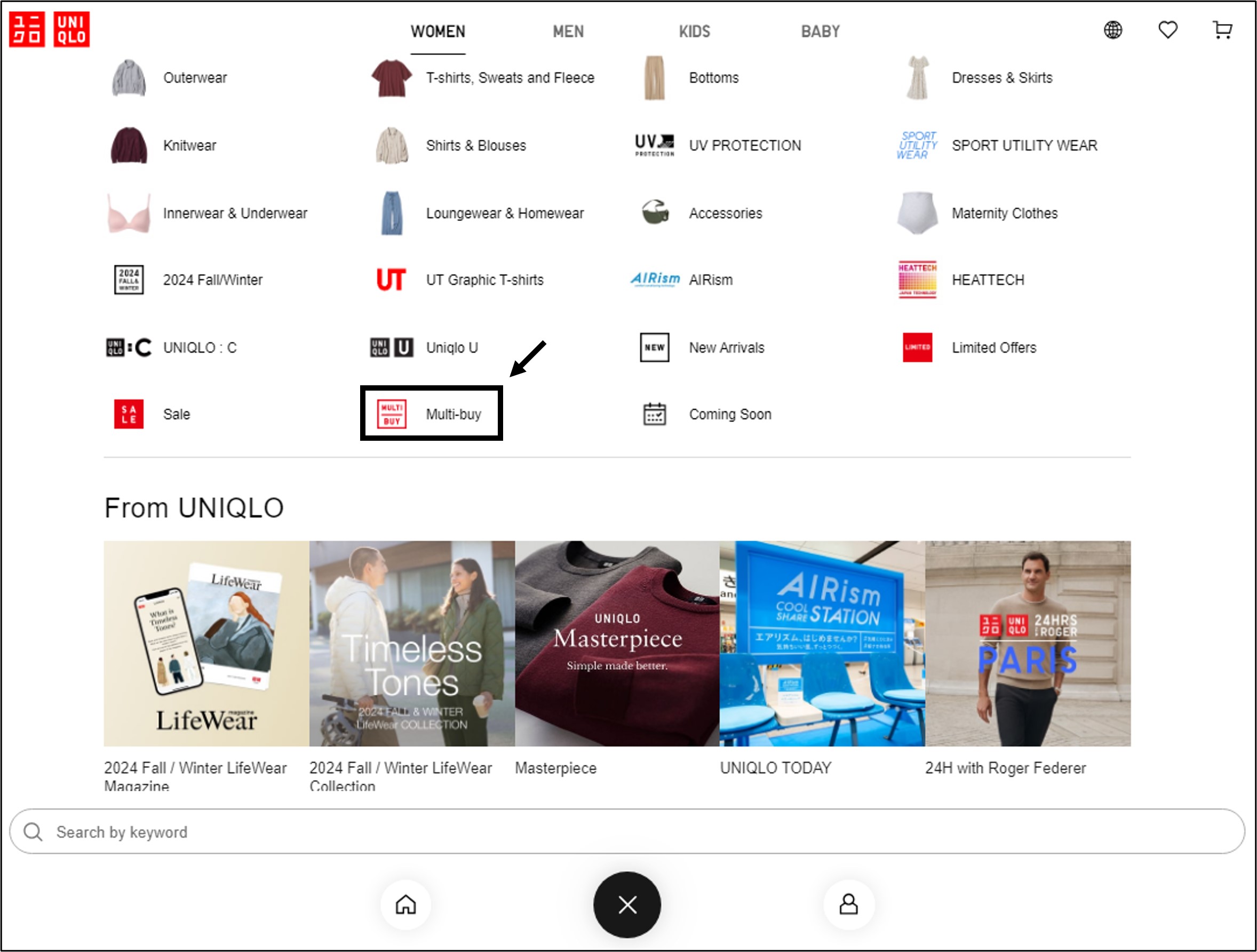Click the red Sale icon
1257x952 pixels.
click(x=129, y=414)
